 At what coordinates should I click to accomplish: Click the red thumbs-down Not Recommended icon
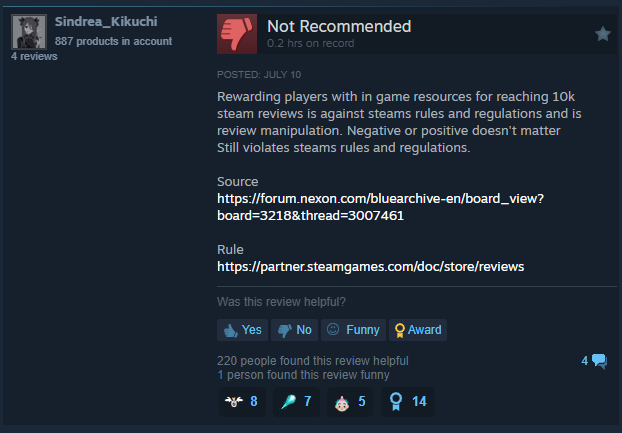(x=237, y=34)
